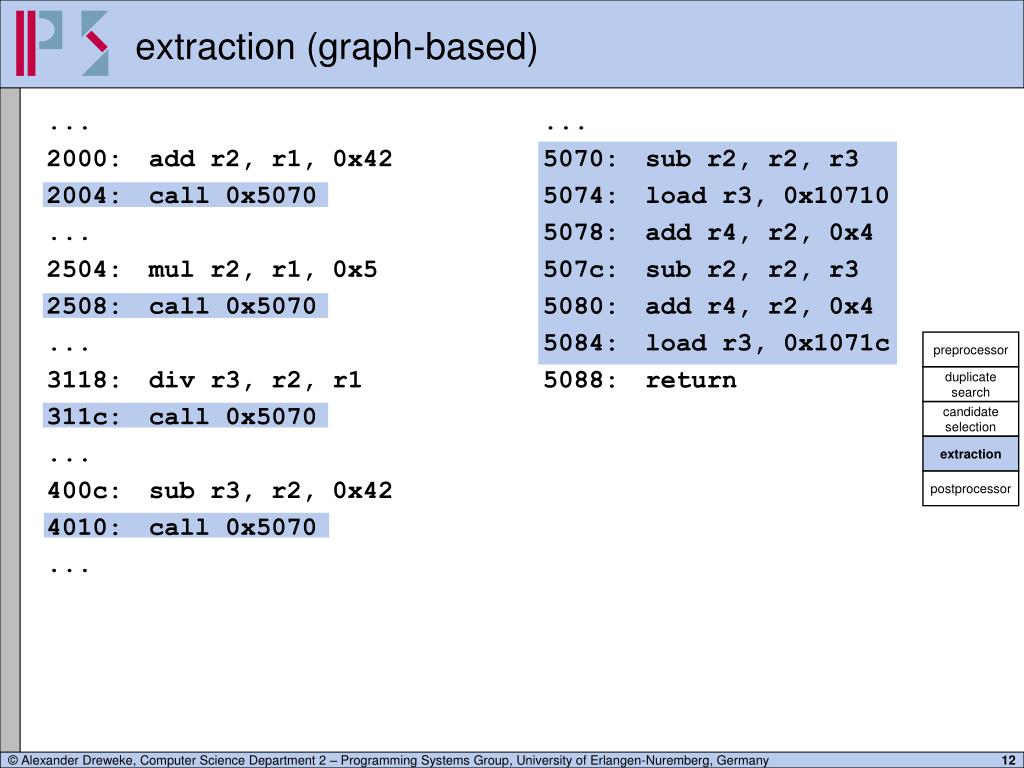The image size is (1024, 768).
Task: Select the preprocessor stage box
Action: tap(970, 349)
